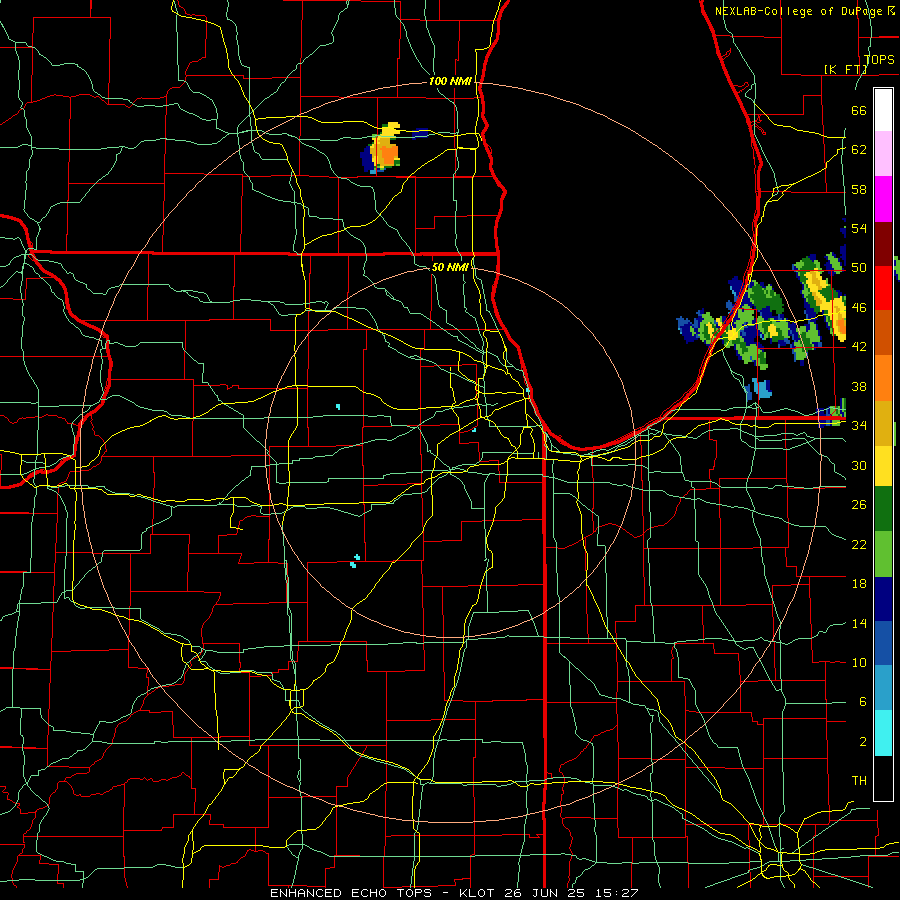Viewport: 900px width, 900px height.
Task: Click the legend value "6"
Action: click(x=862, y=702)
